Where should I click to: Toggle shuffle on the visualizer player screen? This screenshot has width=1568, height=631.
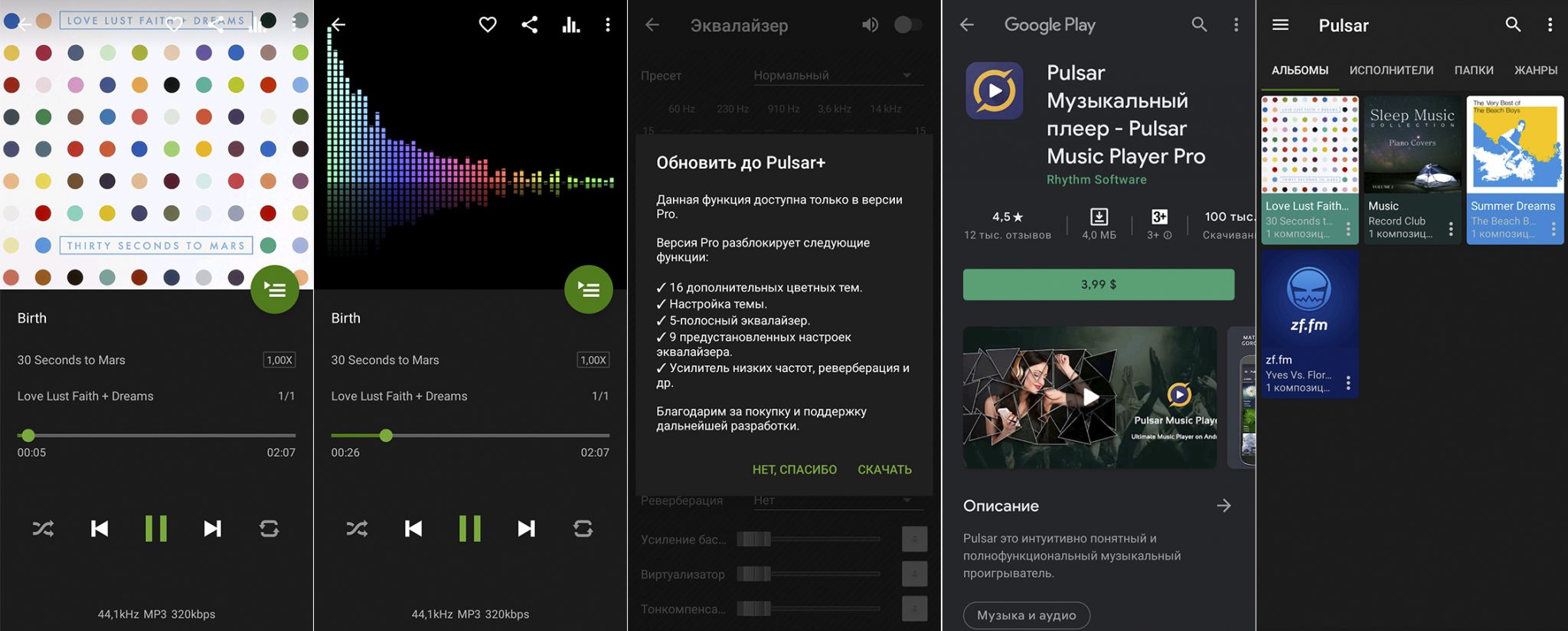357,528
